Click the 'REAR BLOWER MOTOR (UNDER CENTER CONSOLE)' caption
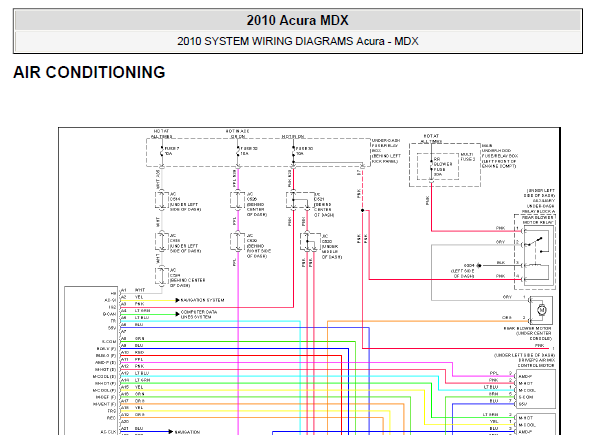 528,333
